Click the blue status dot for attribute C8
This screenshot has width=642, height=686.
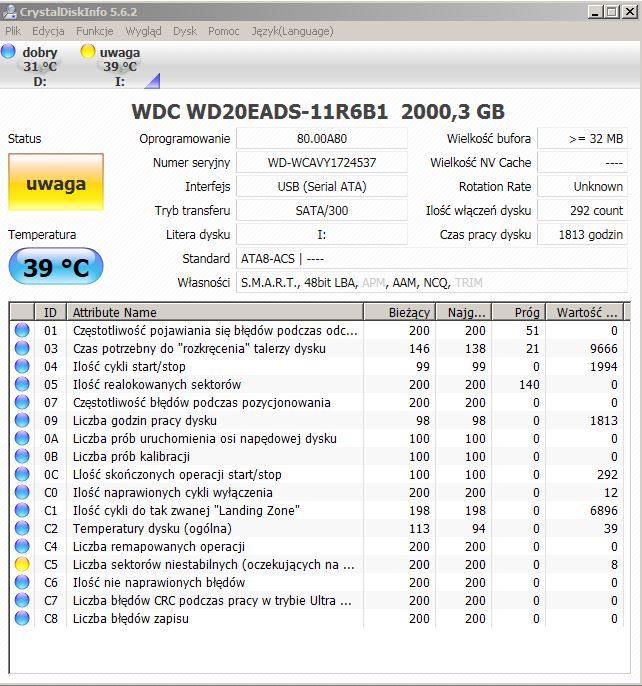pos(22,618)
